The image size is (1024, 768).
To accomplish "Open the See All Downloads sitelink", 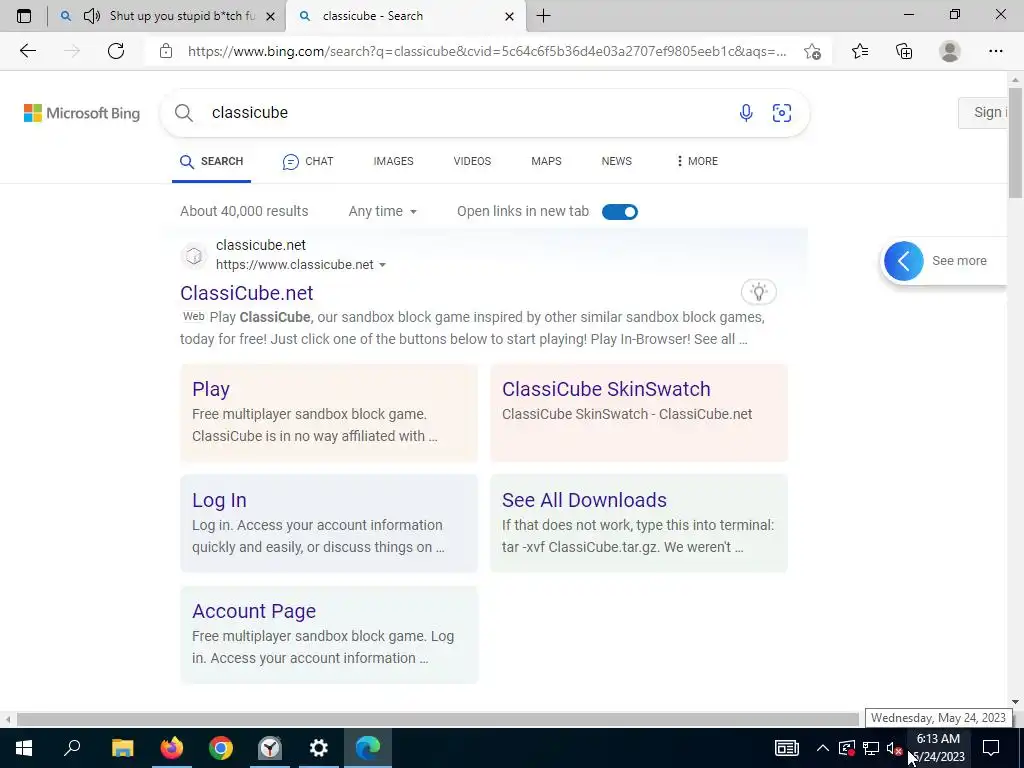I will [x=584, y=500].
